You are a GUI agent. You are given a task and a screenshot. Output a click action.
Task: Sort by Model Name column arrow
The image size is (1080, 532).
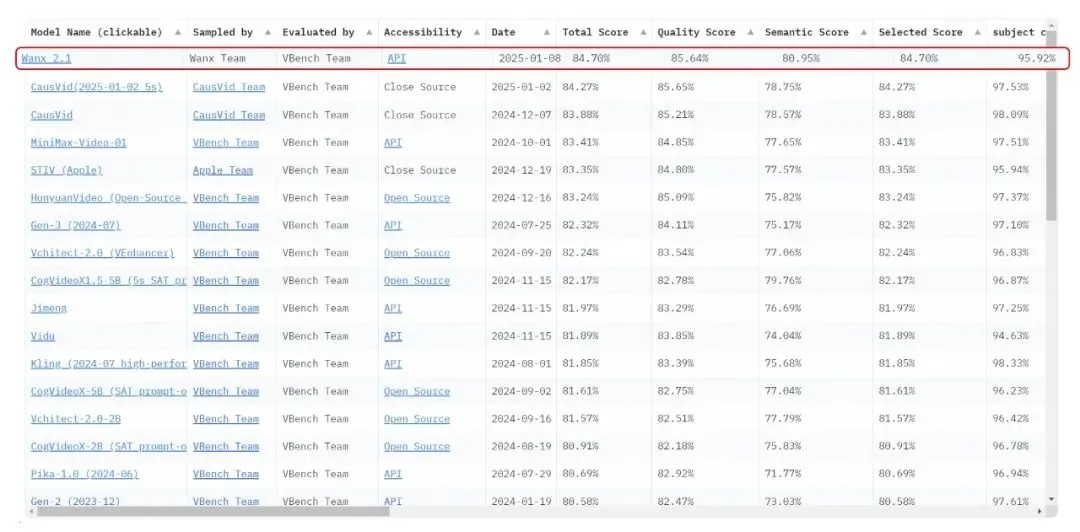pyautogui.click(x=178, y=33)
